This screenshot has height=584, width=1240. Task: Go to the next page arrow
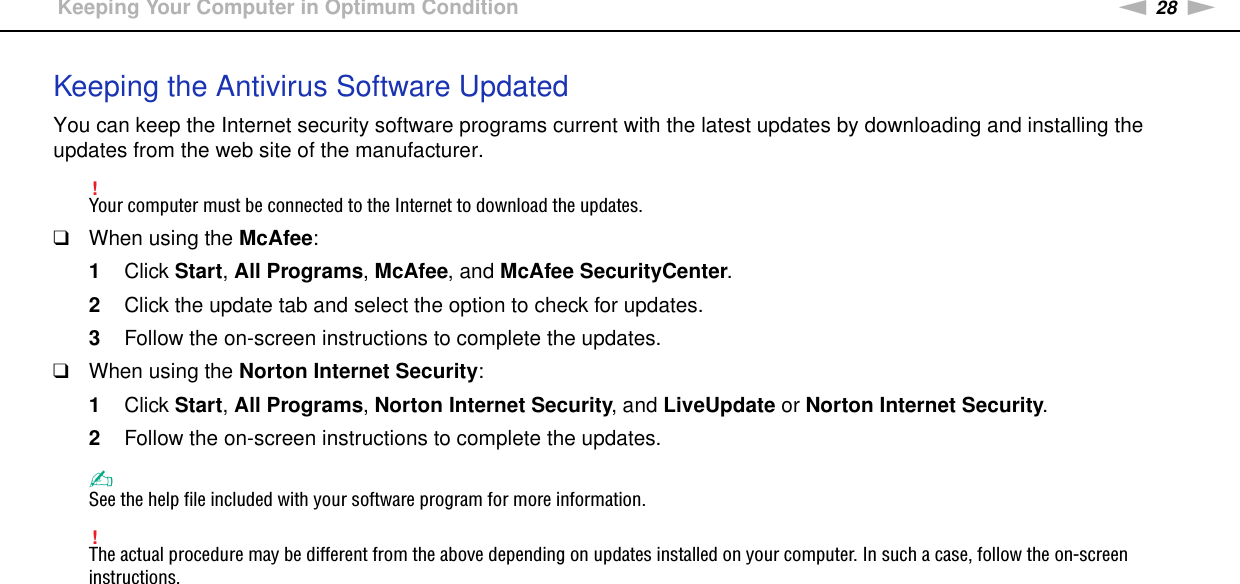pyautogui.click(x=1200, y=8)
